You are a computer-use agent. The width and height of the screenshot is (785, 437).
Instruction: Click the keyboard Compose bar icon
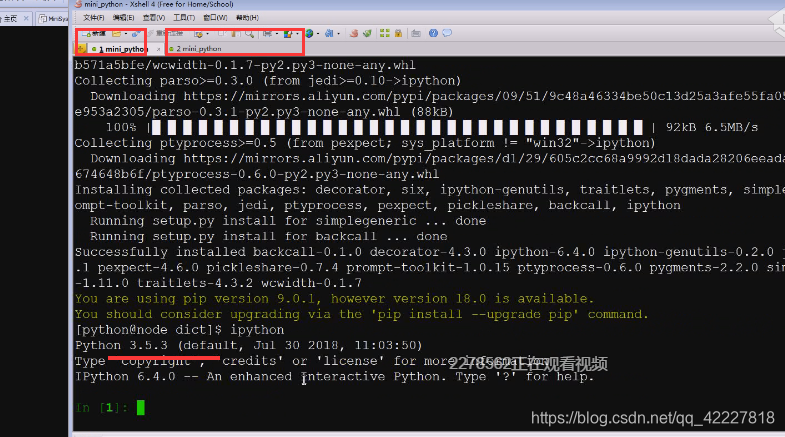click(x=416, y=34)
